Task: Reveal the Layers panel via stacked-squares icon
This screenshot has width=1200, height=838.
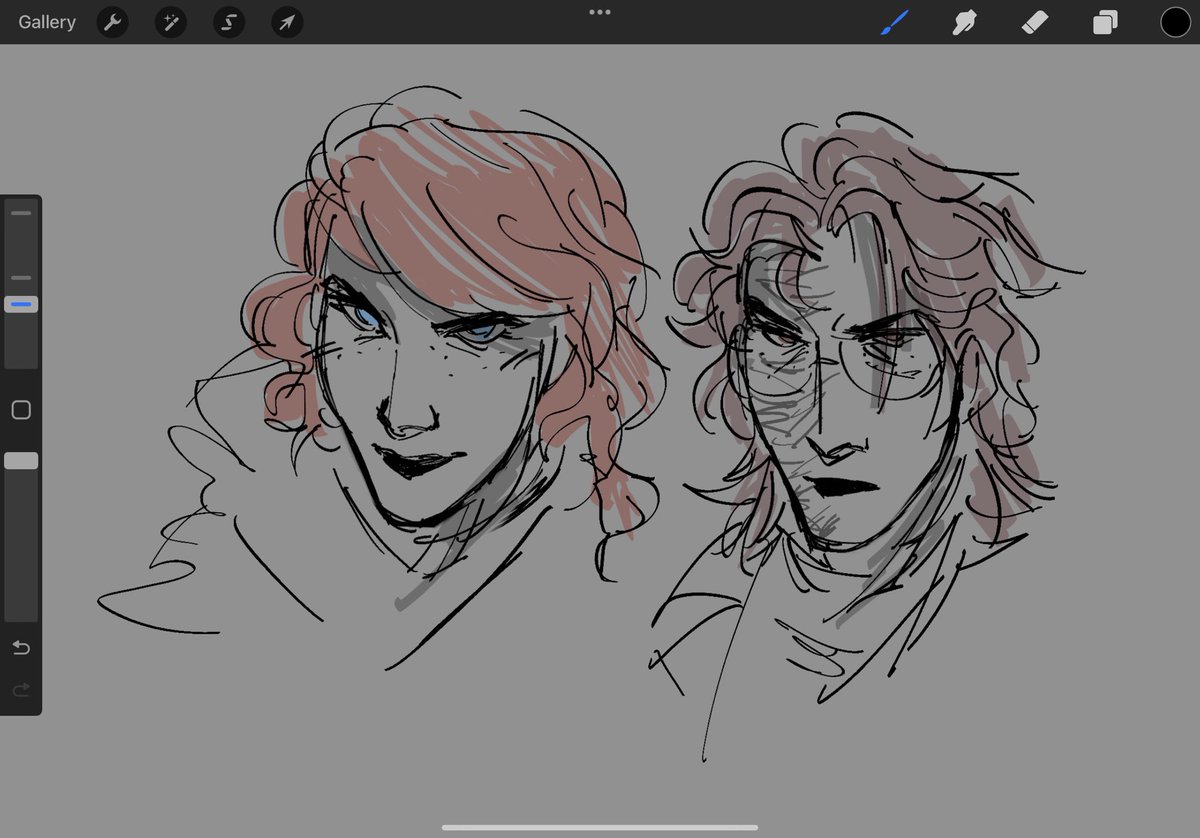Action: coord(1105,21)
